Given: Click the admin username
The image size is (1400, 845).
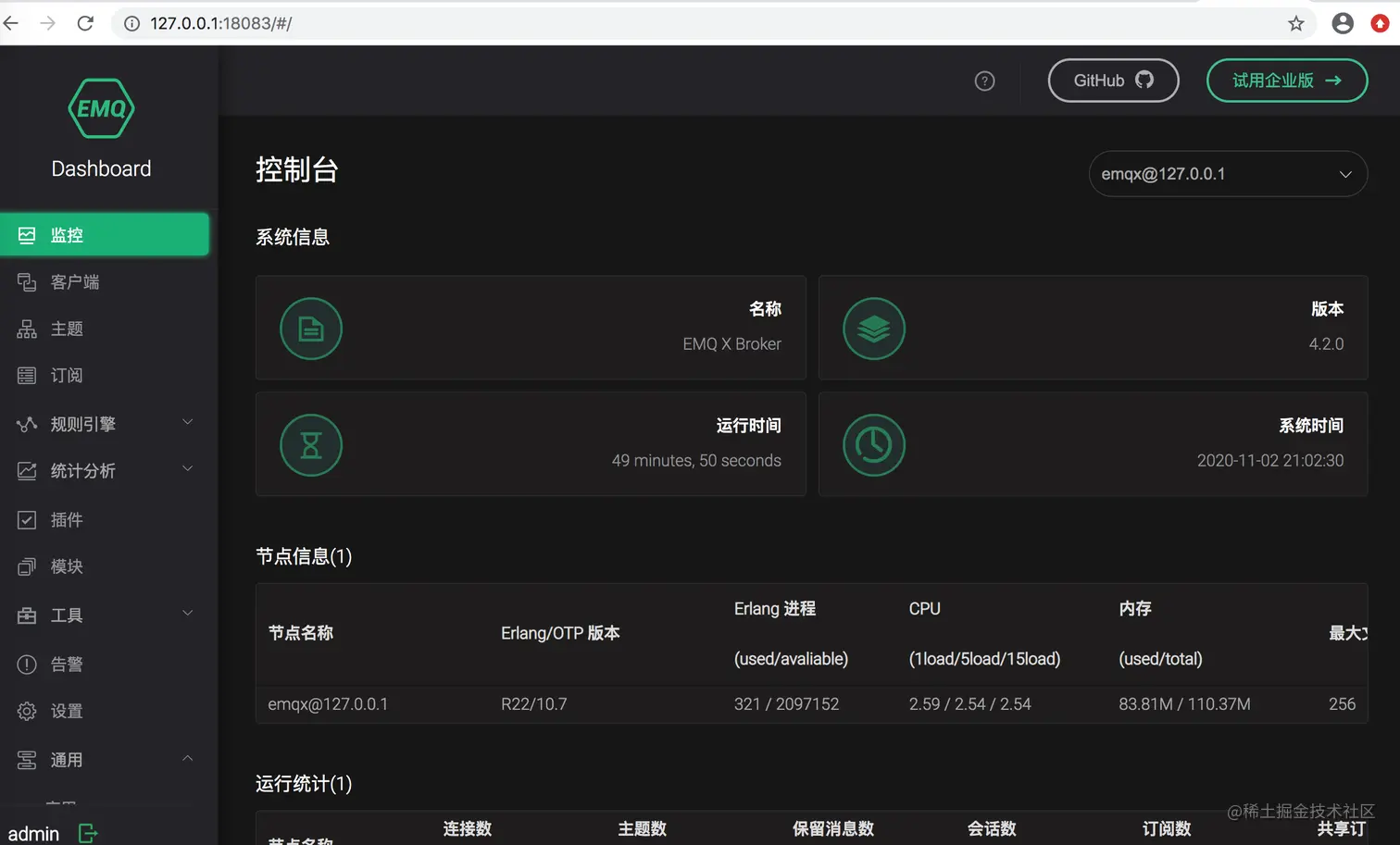Looking at the screenshot, I should (33, 834).
